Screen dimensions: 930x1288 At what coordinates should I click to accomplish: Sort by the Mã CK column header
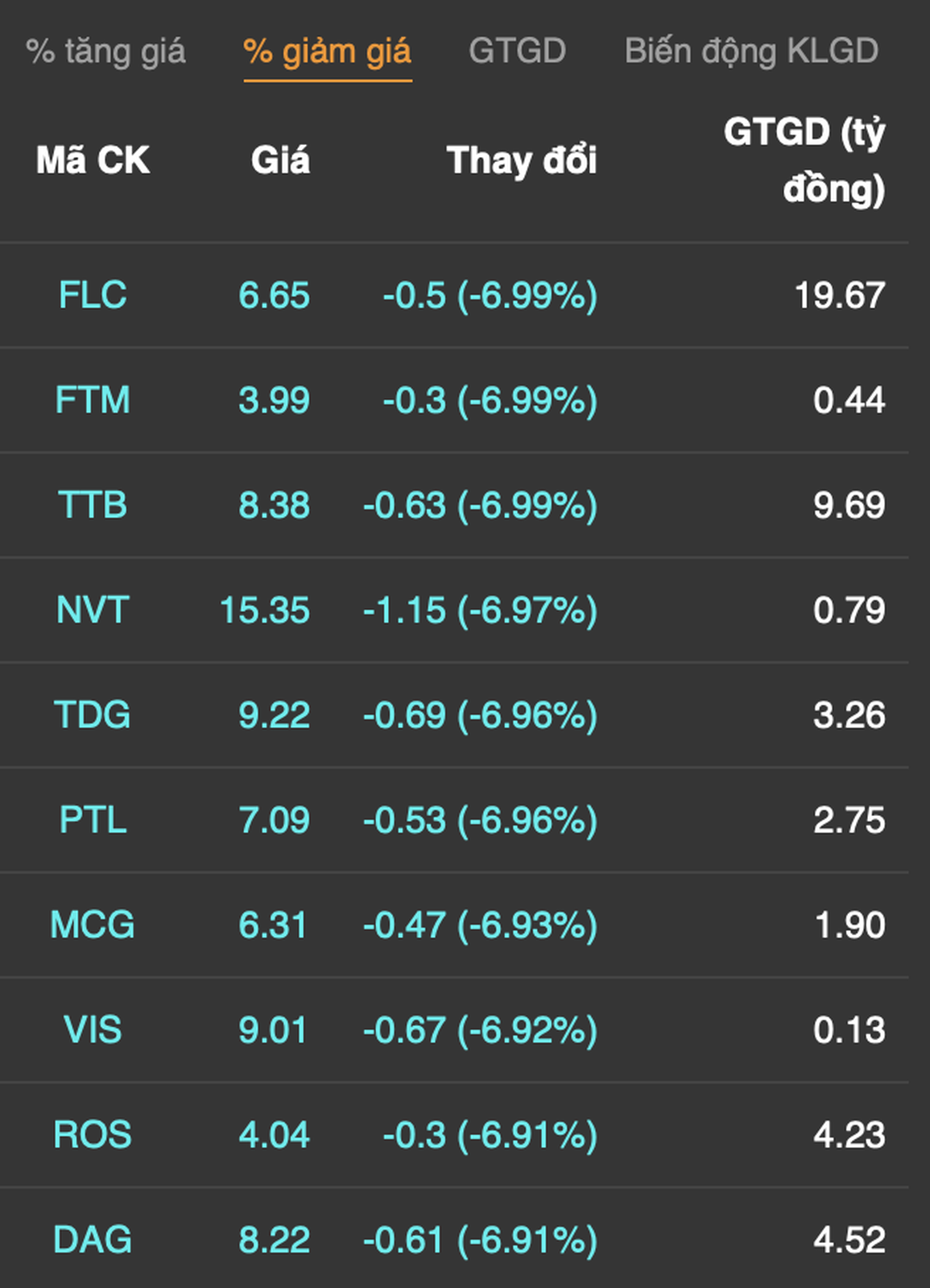click(93, 160)
